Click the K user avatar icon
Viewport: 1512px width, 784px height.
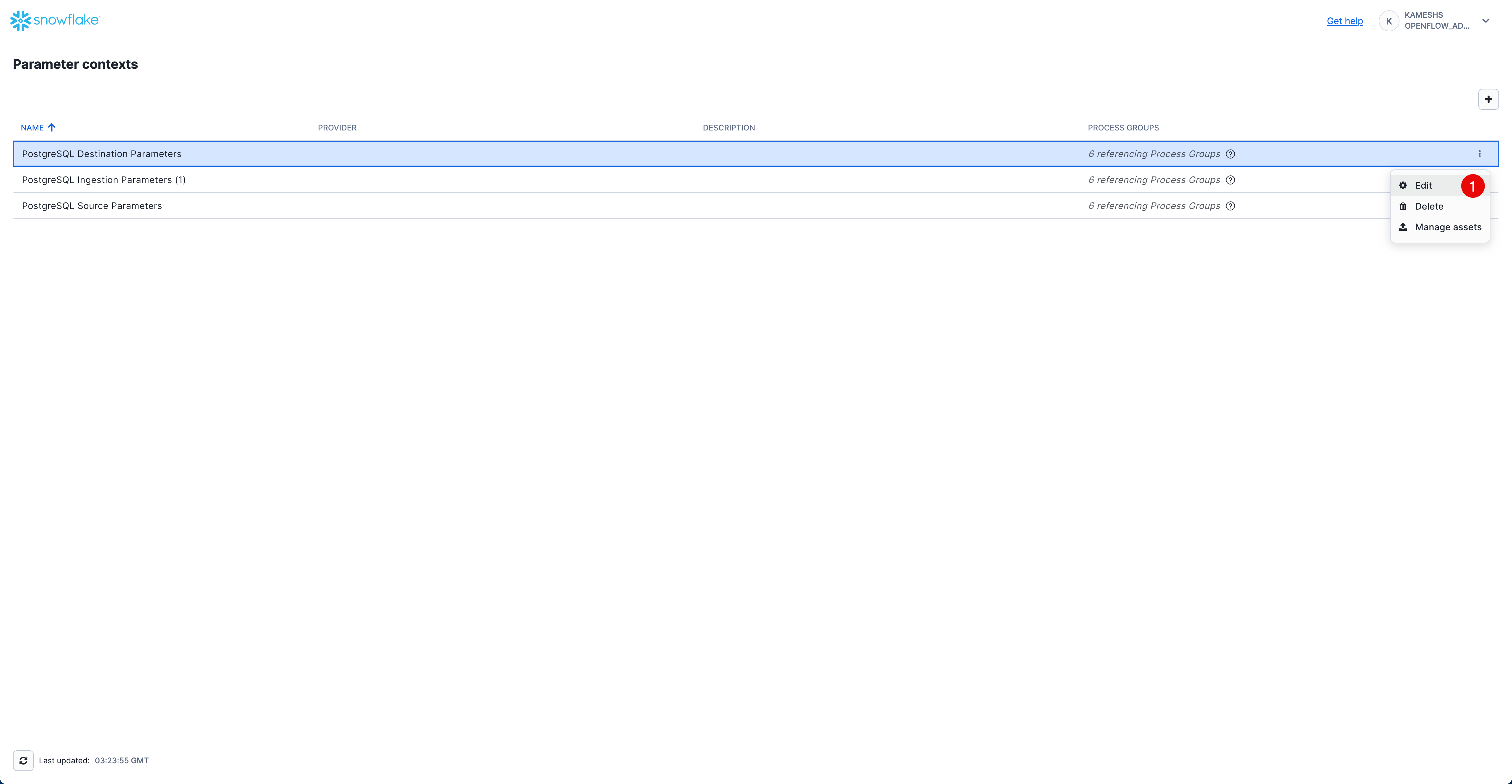click(x=1389, y=21)
